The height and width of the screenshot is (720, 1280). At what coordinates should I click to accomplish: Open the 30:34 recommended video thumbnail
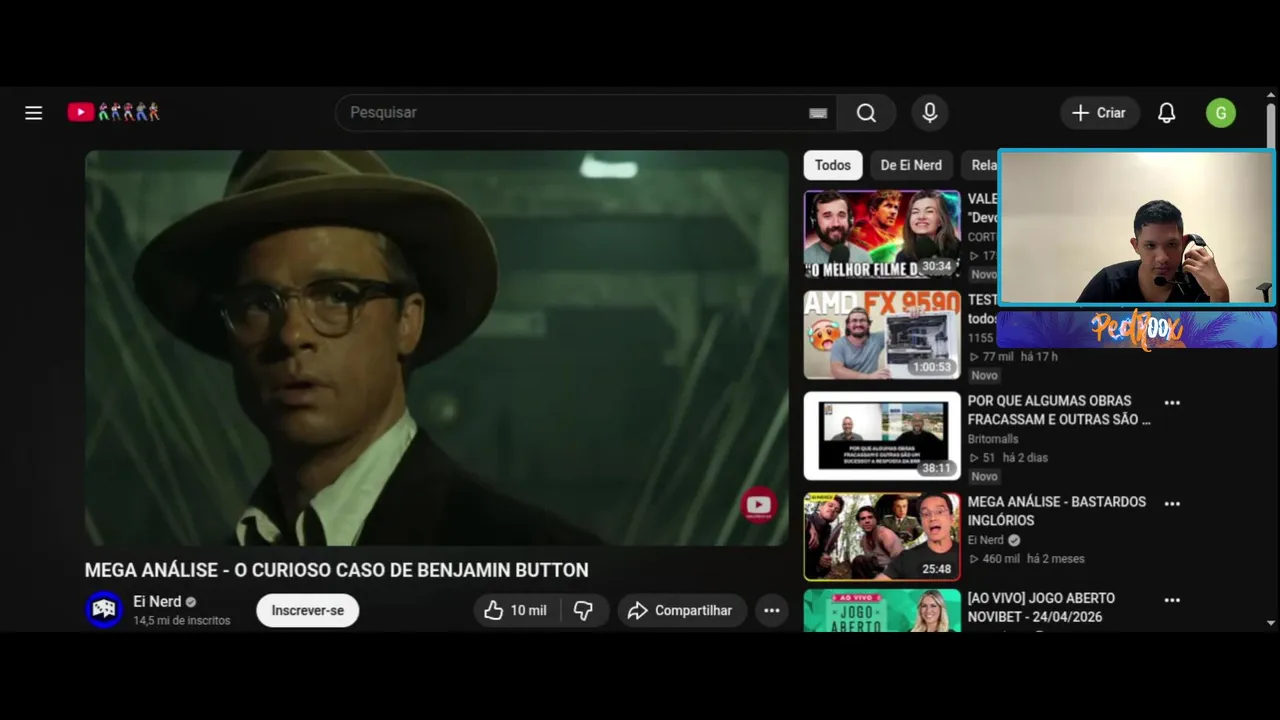[x=882, y=234]
